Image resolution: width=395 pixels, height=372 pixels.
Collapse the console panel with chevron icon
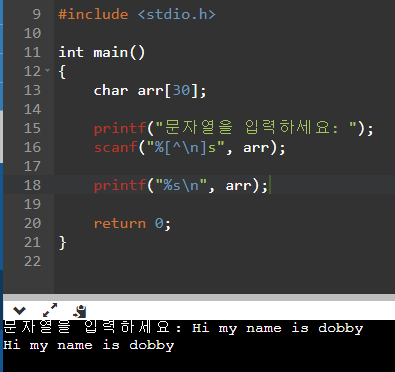19,311
